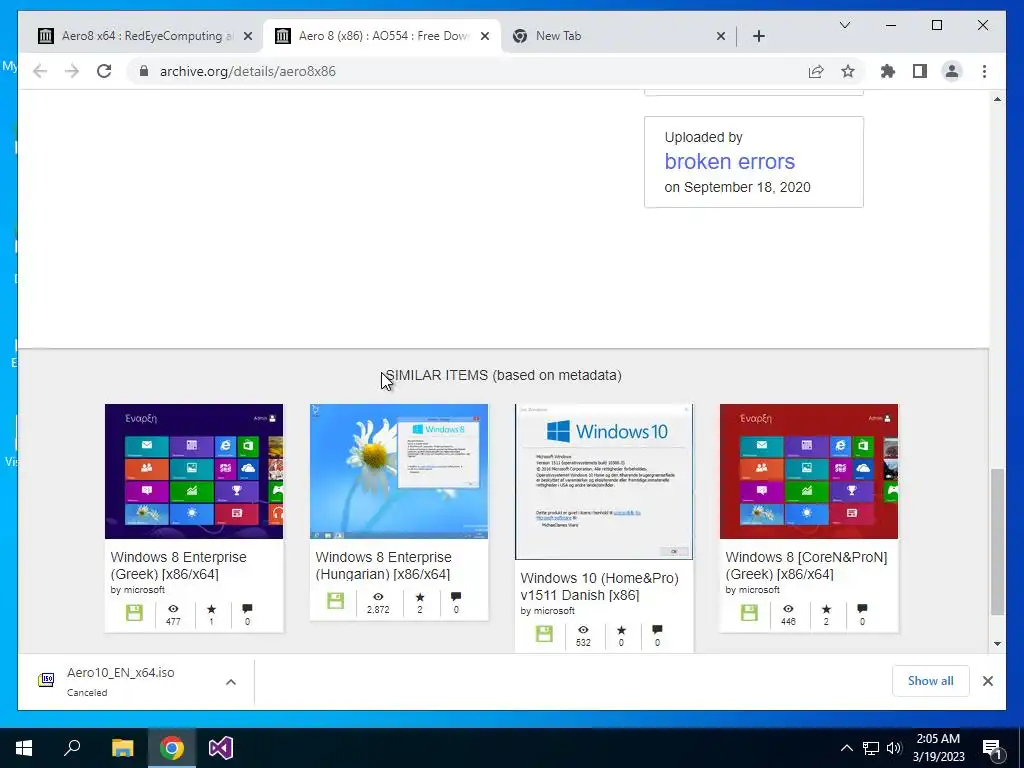Click reviews comment icon on Greek Enterprise card

click(x=247, y=609)
